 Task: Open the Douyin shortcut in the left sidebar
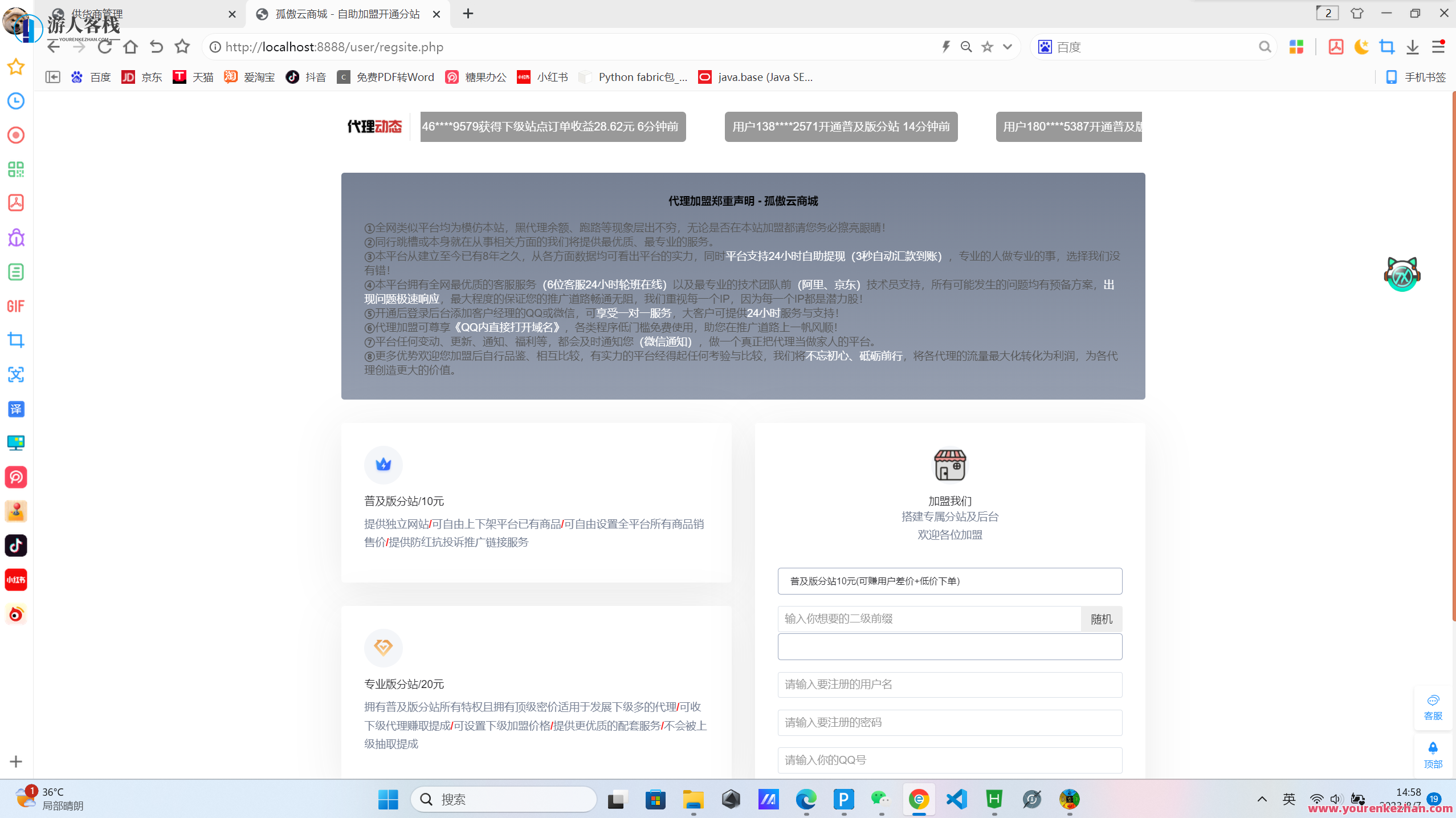point(16,546)
